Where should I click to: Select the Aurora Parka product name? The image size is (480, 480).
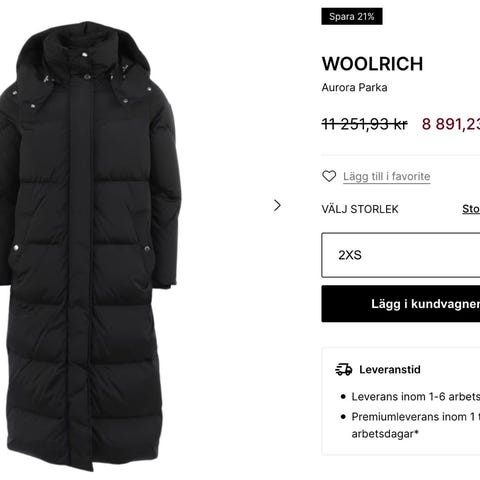(x=354, y=88)
